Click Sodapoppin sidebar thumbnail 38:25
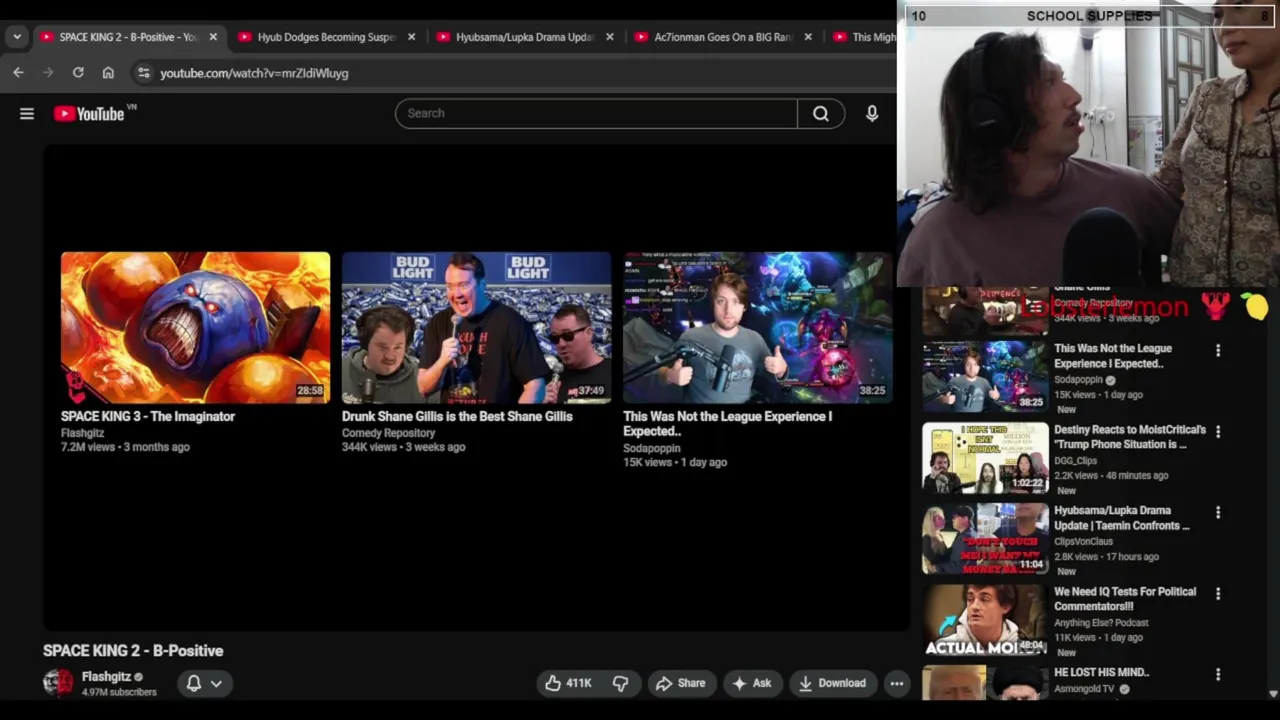This screenshot has width=1280, height=720. click(985, 377)
